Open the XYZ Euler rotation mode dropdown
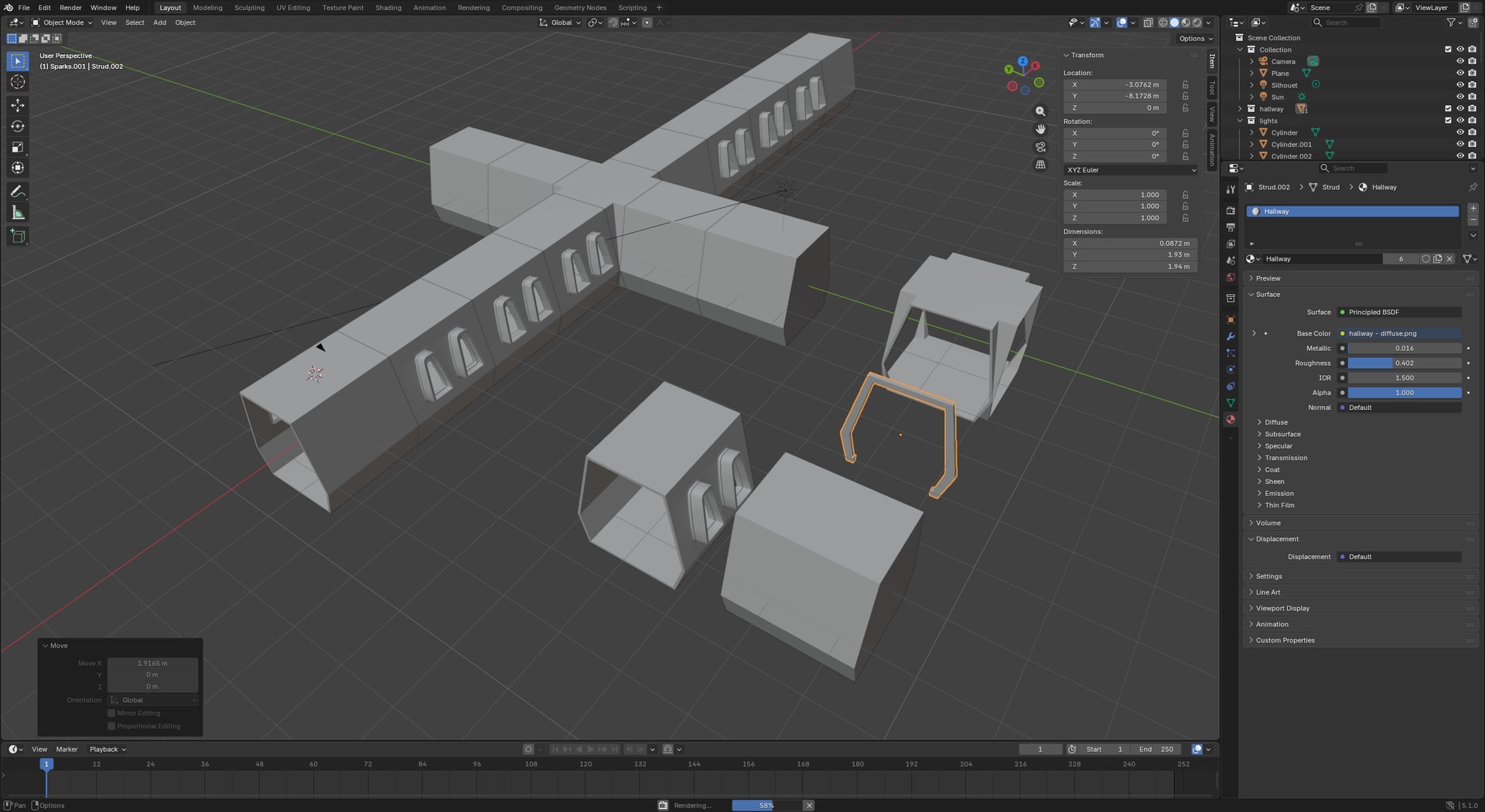This screenshot has width=1485, height=812. click(1130, 170)
